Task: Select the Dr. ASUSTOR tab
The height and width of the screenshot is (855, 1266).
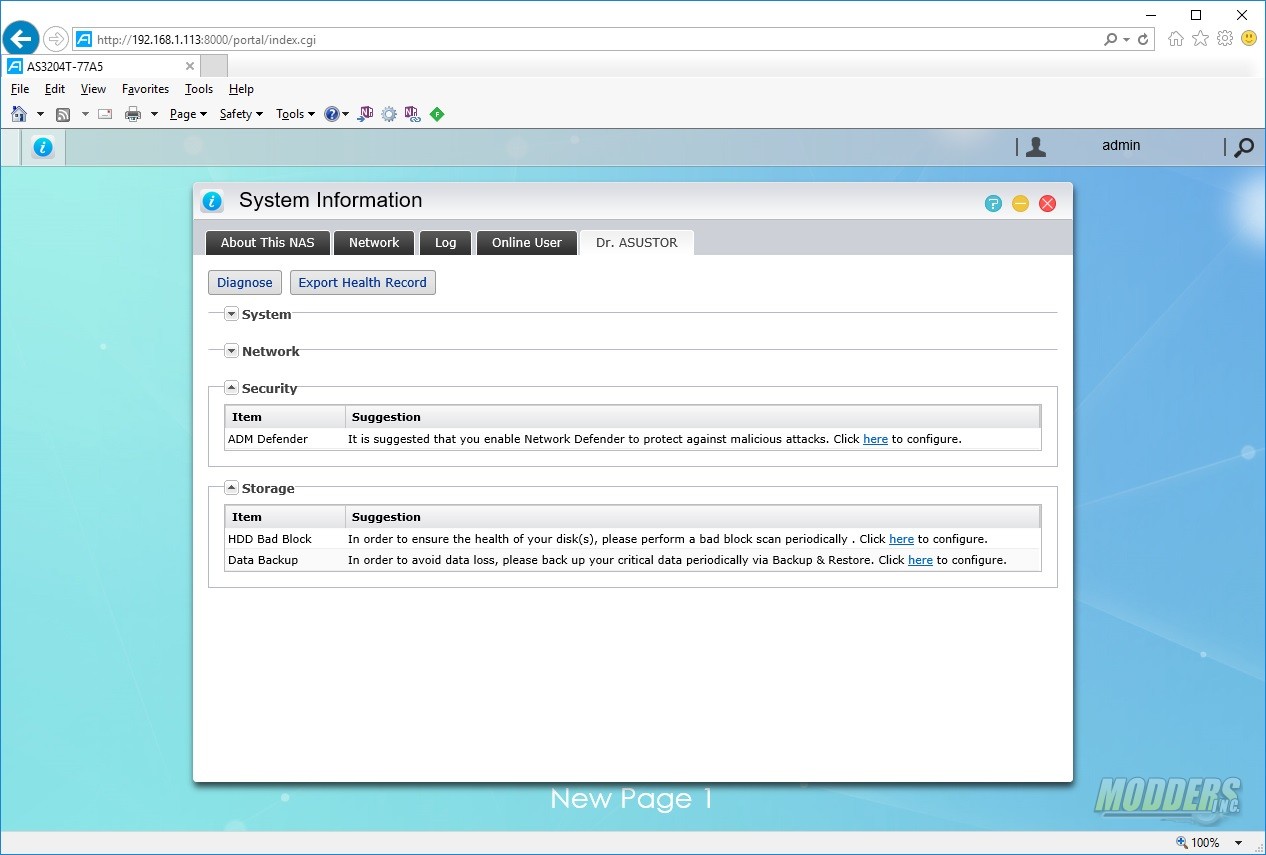Action: (637, 242)
